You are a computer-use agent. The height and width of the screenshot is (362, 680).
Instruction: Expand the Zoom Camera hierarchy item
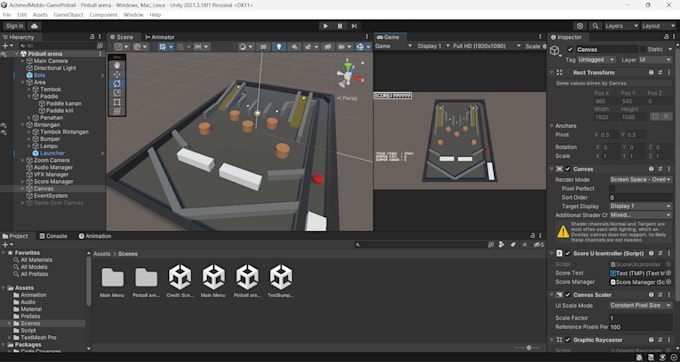pos(23,160)
